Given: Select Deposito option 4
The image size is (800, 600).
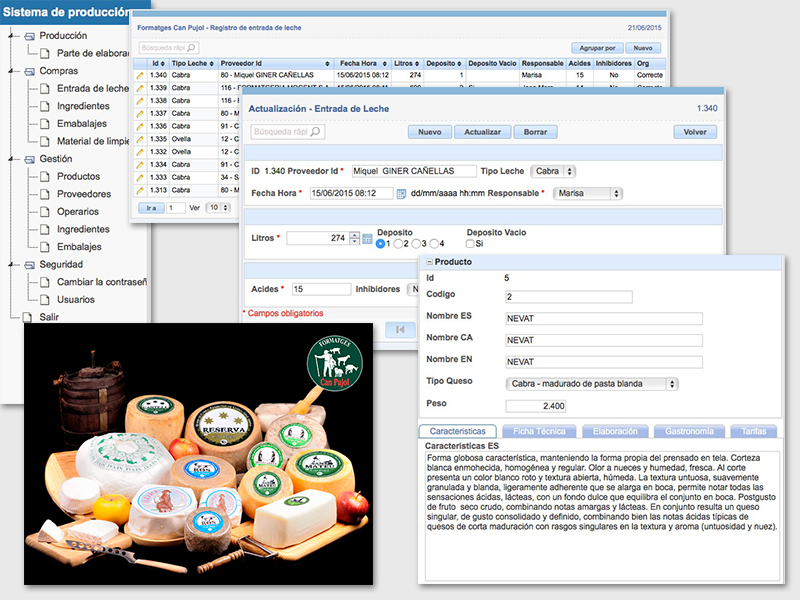Looking at the screenshot, I should coord(434,244).
